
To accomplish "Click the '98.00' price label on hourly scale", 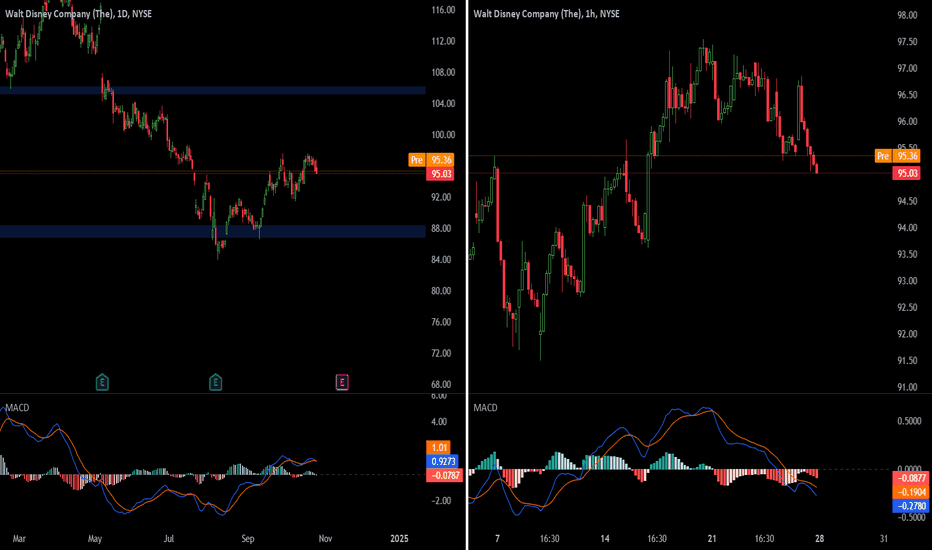I will pos(907,15).
